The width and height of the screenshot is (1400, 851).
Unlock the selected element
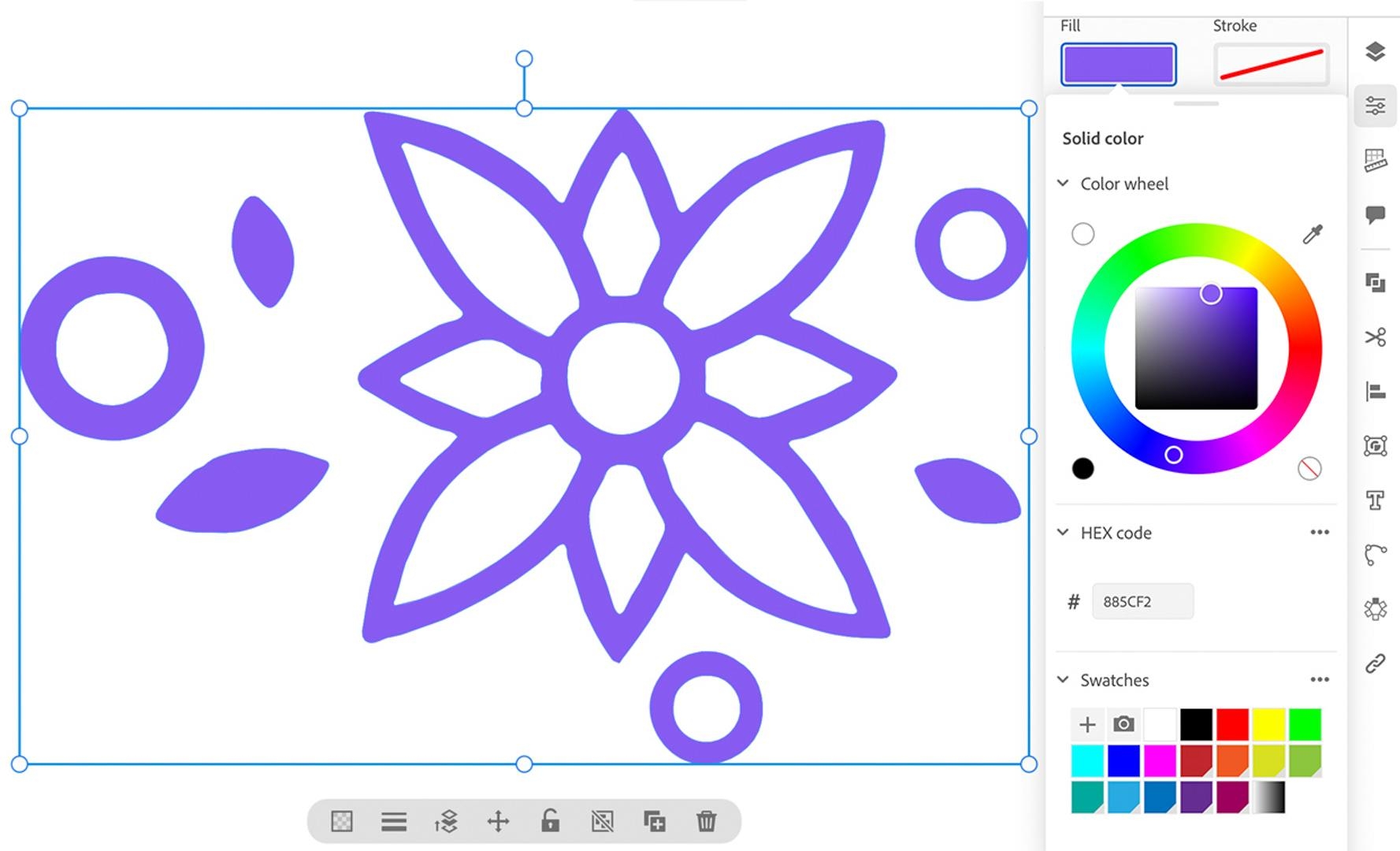(550, 821)
